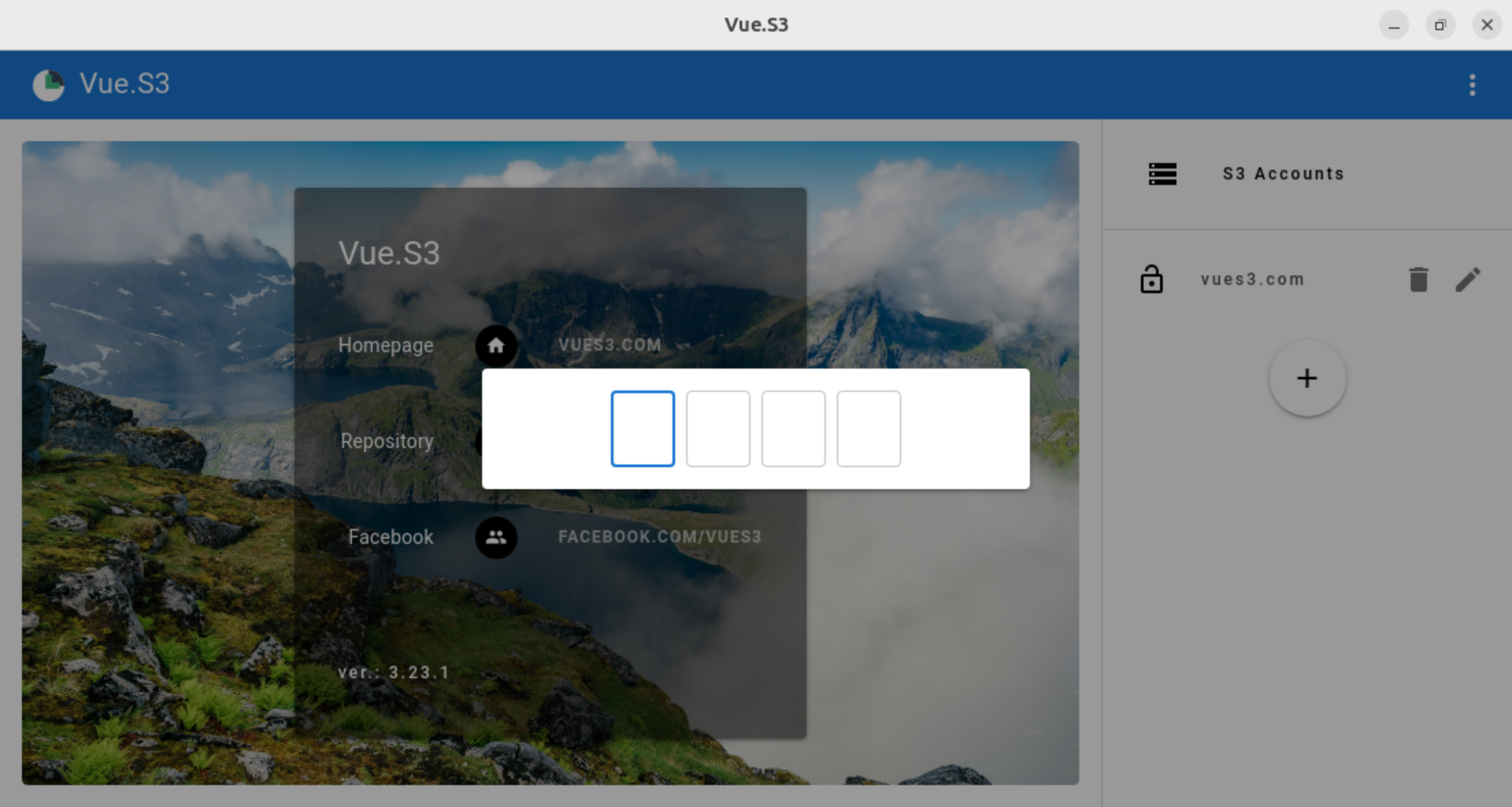Click the Vue.S3 app logo icon
This screenshot has height=807, width=1512.
pos(49,85)
